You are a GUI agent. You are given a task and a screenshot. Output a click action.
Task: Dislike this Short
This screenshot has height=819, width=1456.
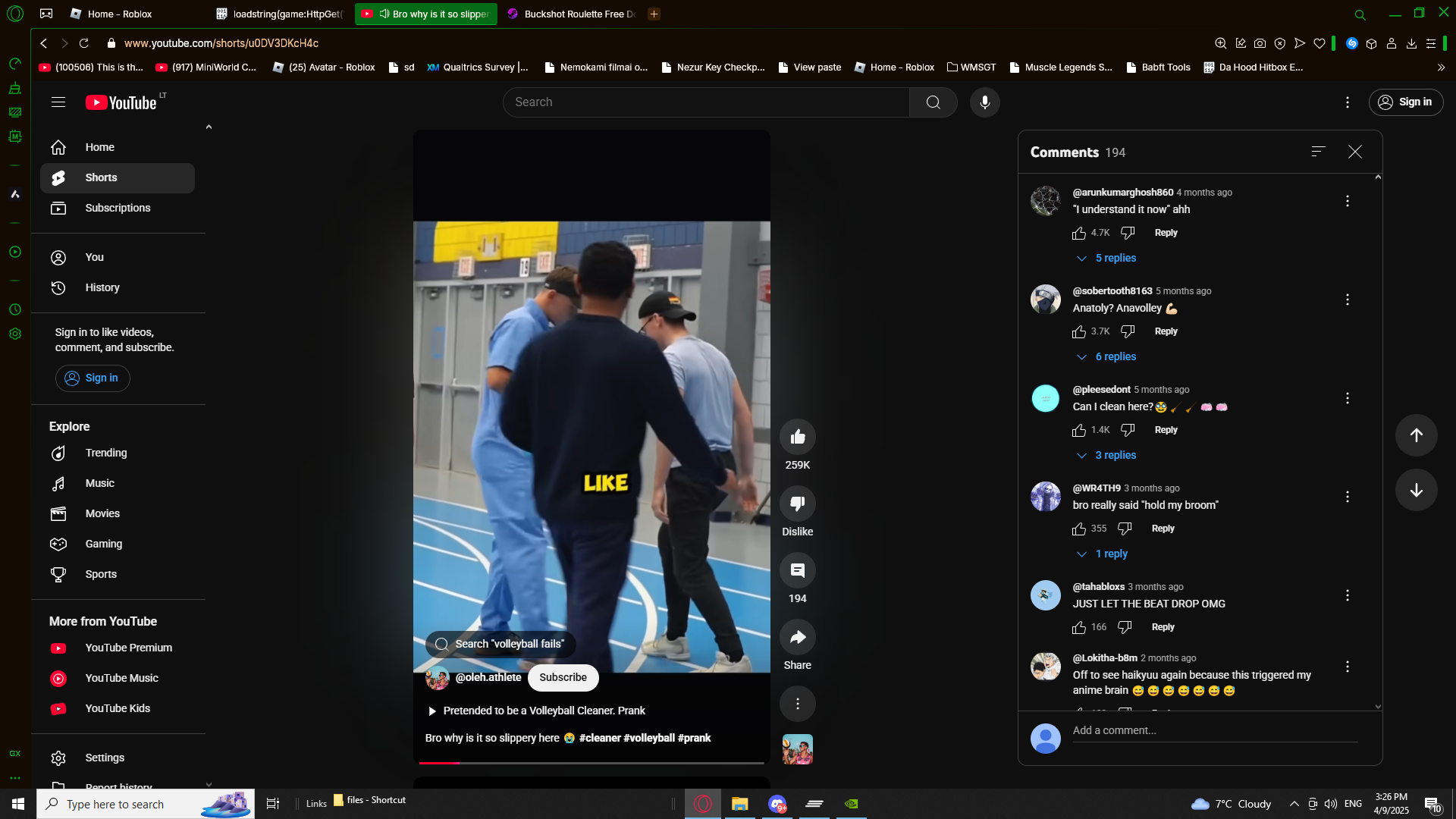coord(798,504)
